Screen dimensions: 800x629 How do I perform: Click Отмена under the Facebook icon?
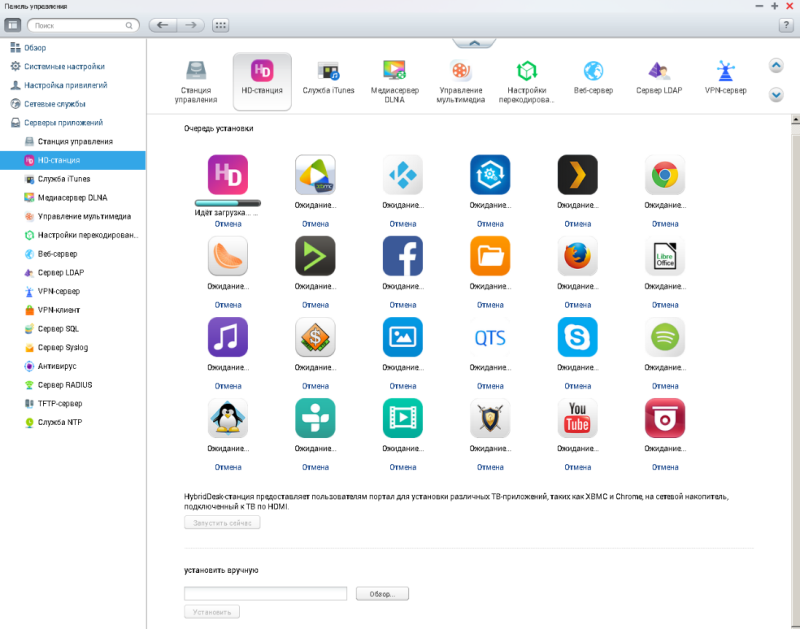403,305
